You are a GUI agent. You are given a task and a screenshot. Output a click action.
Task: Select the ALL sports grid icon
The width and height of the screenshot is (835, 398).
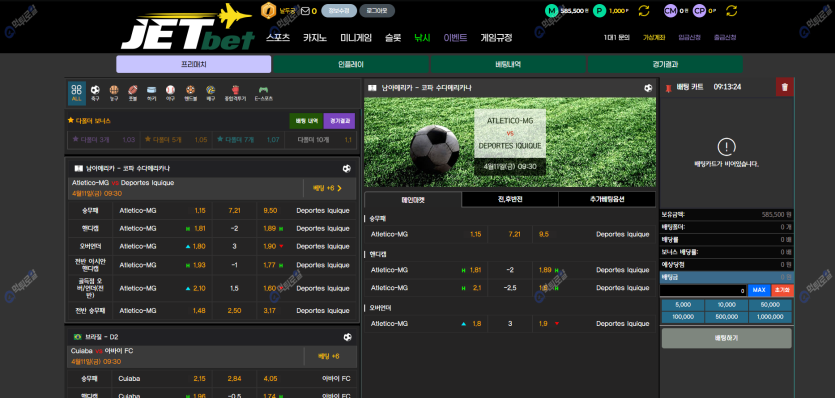[x=77, y=93]
